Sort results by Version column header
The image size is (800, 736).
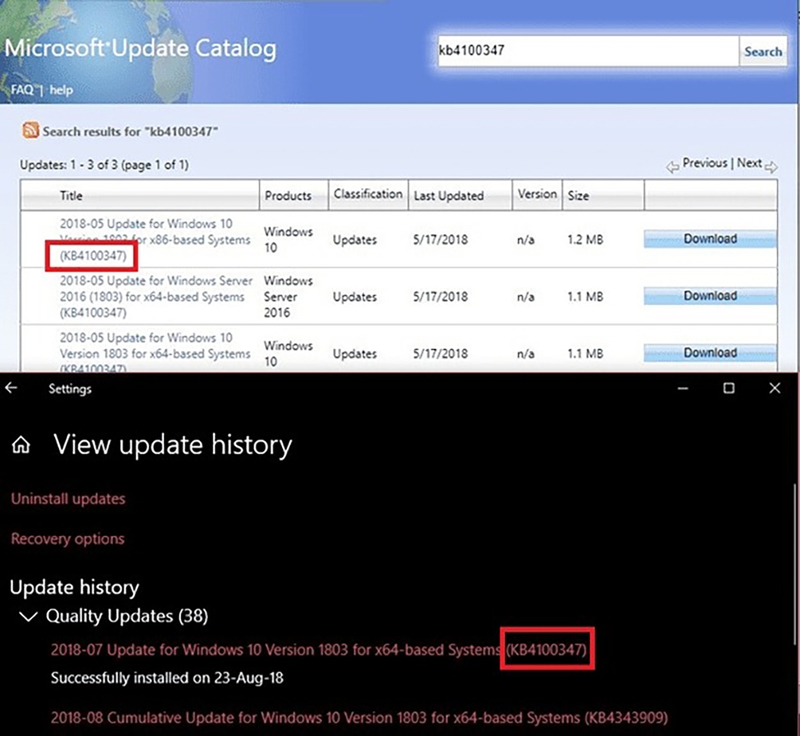(x=537, y=194)
